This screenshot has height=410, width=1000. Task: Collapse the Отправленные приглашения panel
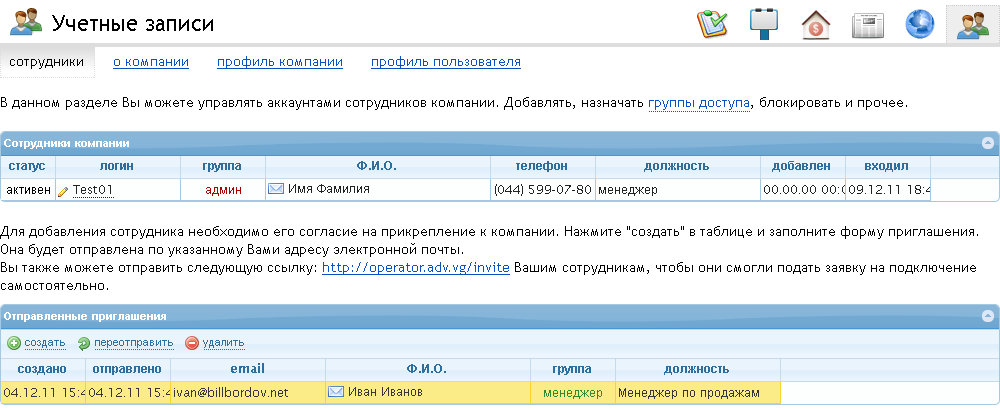pyautogui.click(x=988, y=316)
